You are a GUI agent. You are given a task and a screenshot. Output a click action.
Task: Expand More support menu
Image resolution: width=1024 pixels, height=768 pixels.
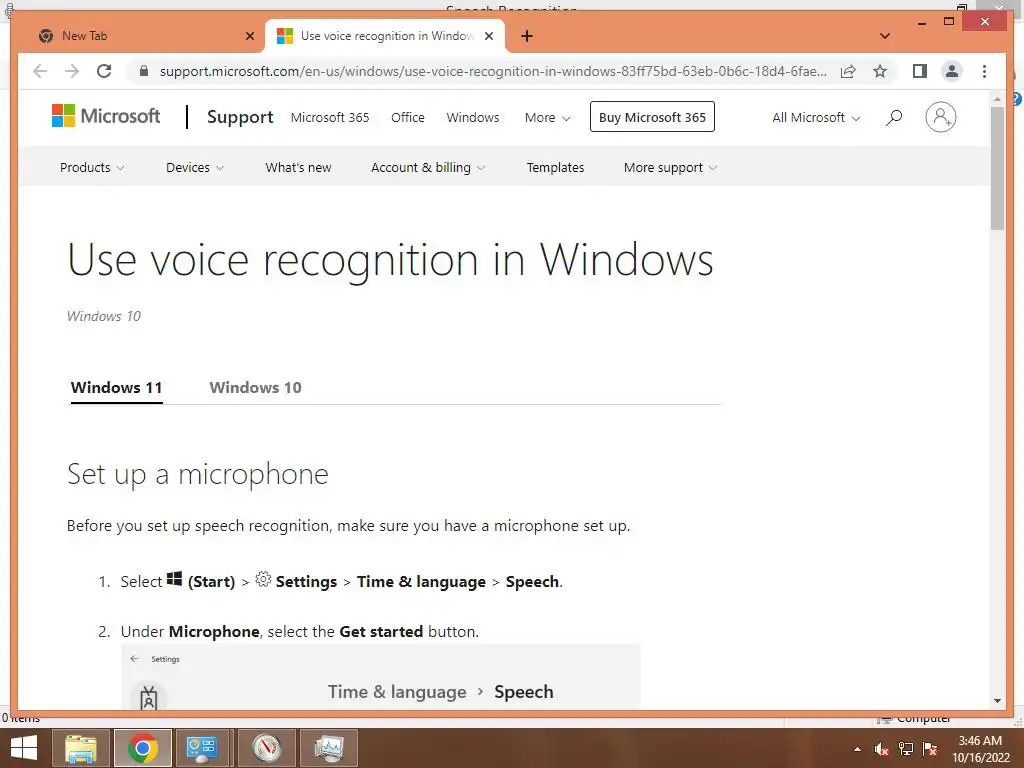pos(670,168)
